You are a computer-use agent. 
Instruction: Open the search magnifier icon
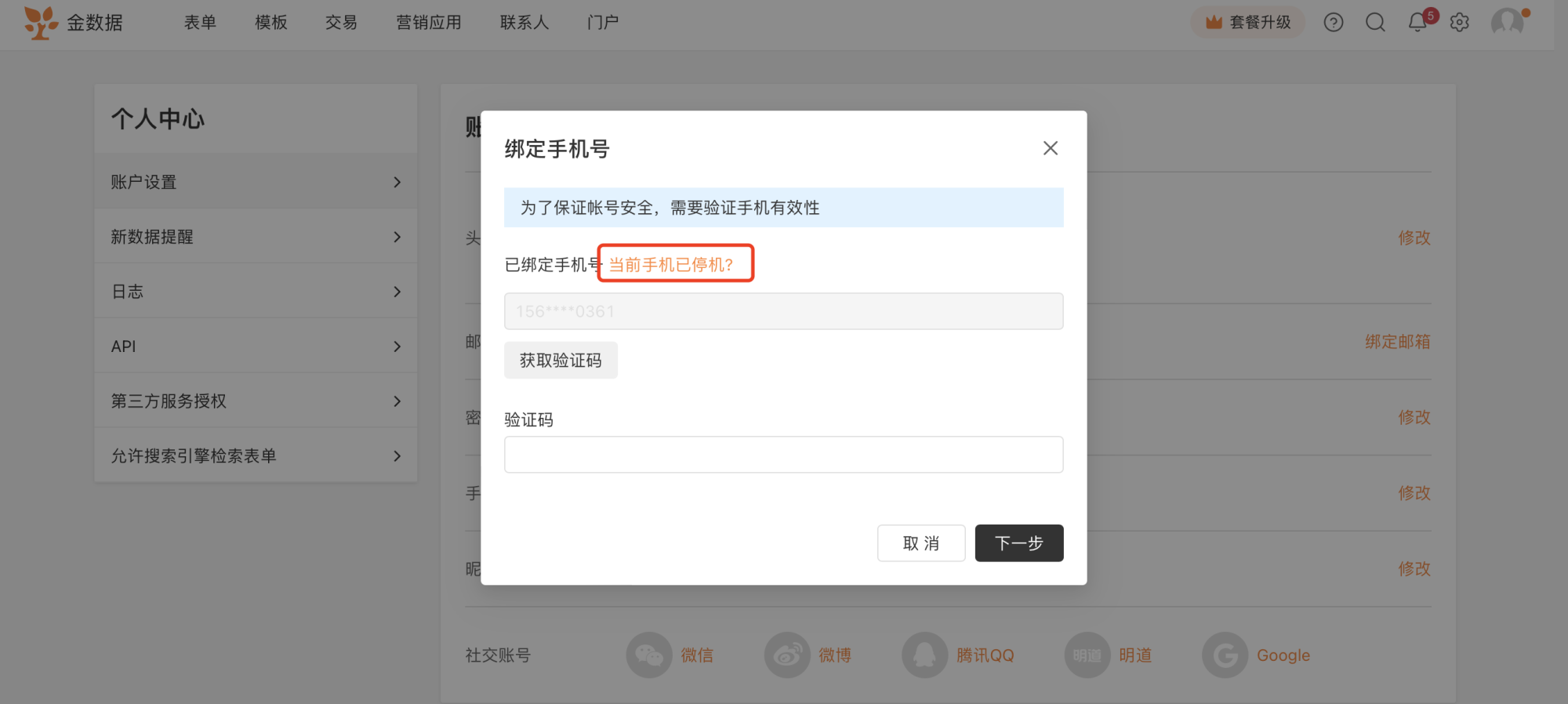(x=1375, y=22)
